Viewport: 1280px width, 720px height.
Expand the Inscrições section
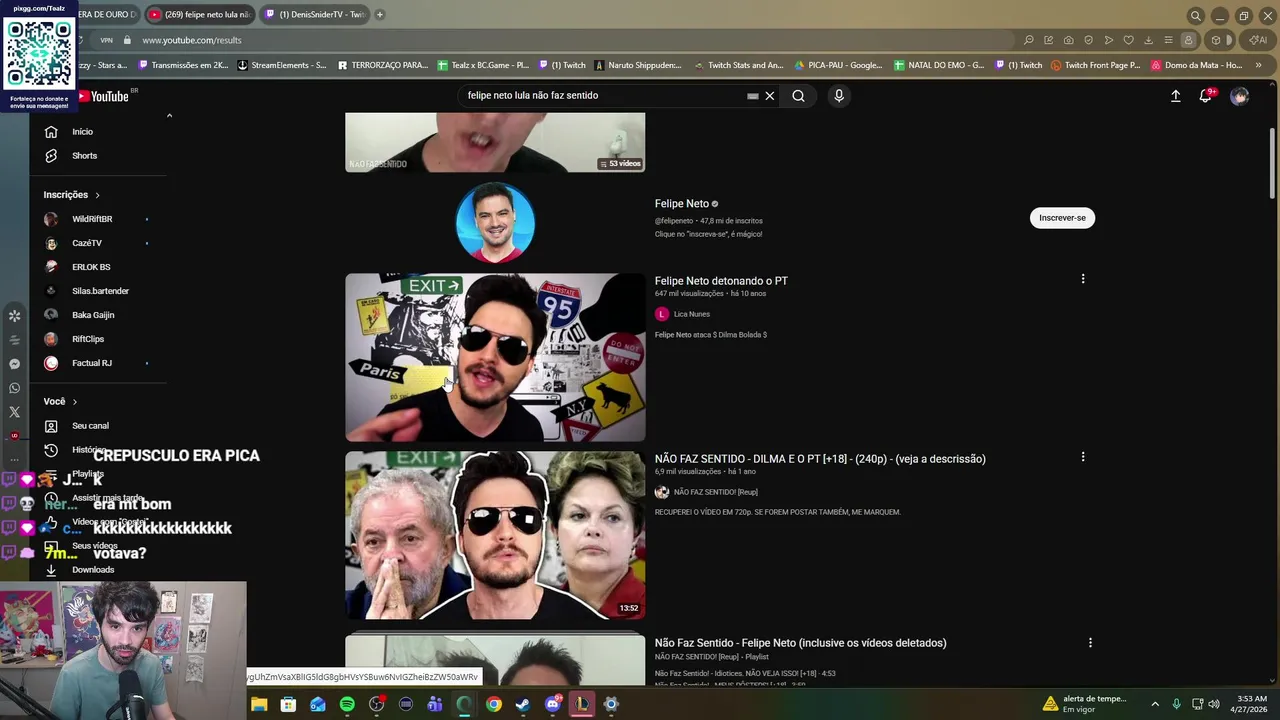coord(72,195)
